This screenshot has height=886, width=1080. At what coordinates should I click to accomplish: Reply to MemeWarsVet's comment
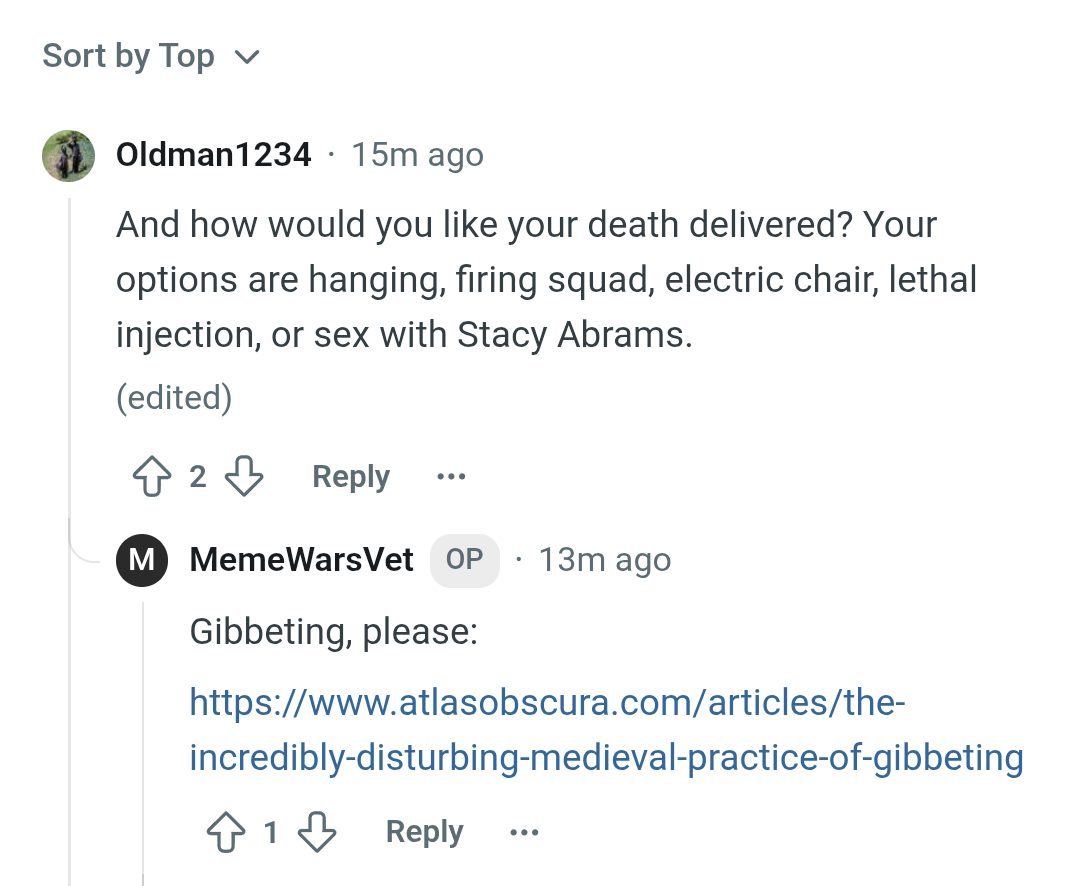point(424,832)
